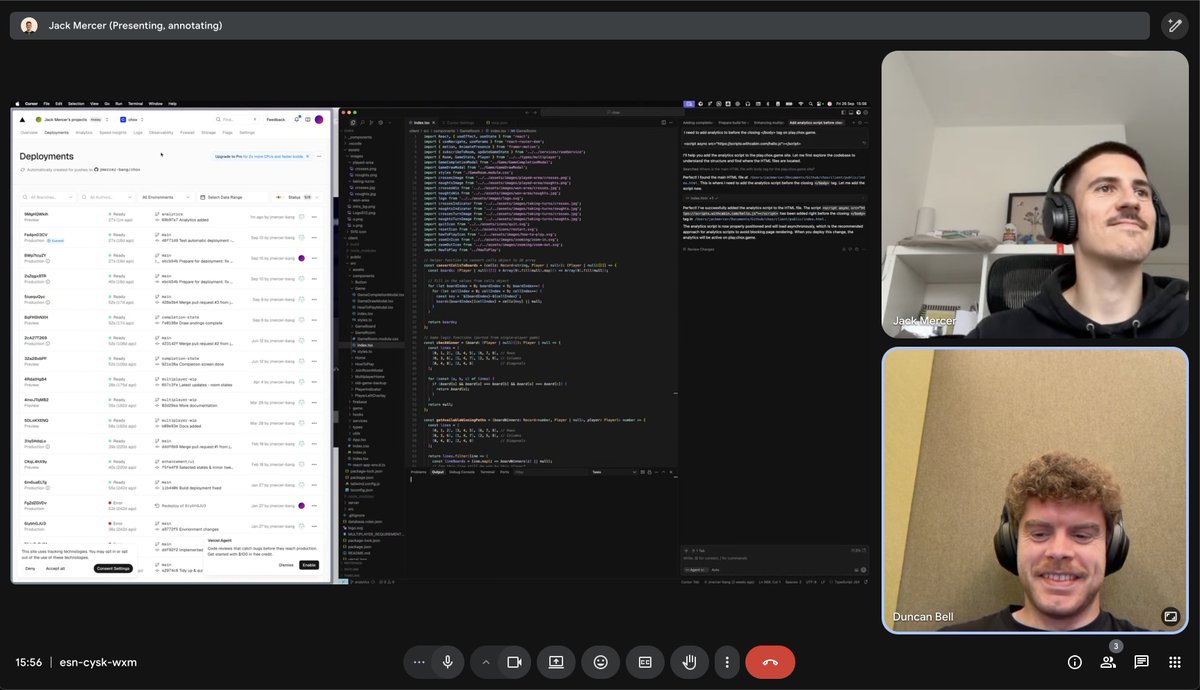Open the deployment row 6lybhGJU3
Viewport: 1200px width, 690px height.
pos(173,525)
